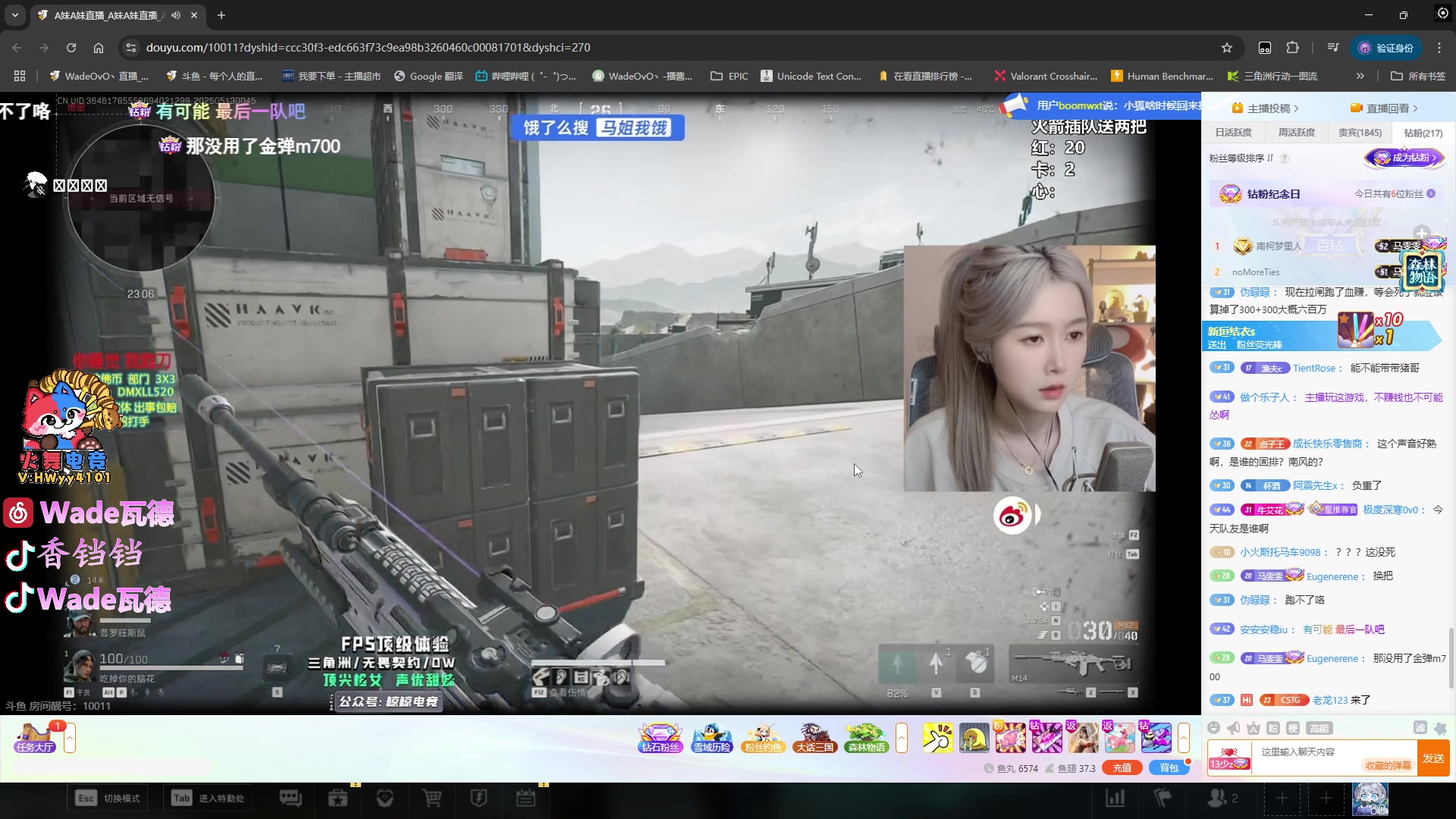
Task: Show more bookmarks with the chevron
Action: (1360, 76)
